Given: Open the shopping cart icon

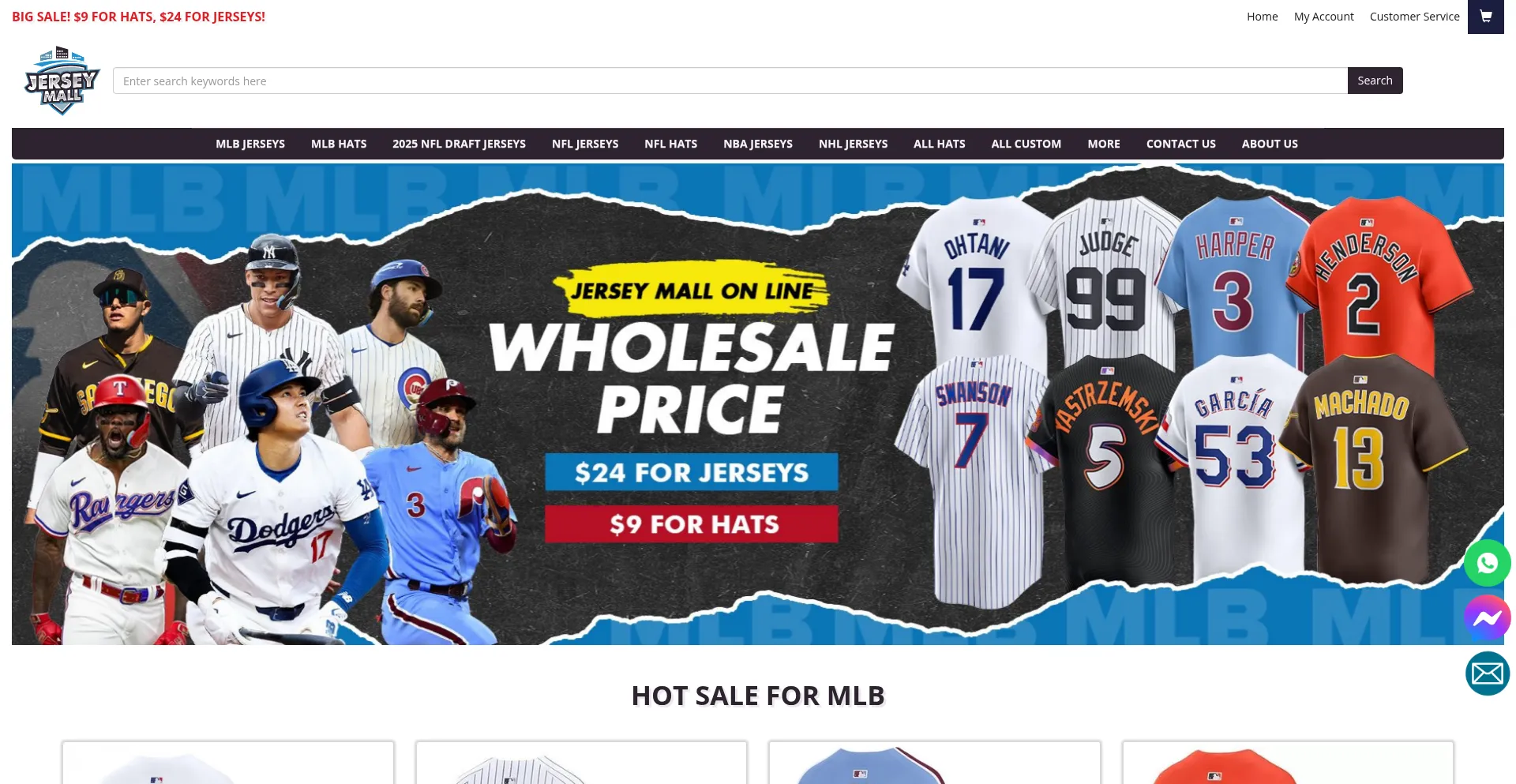Looking at the screenshot, I should click(x=1485, y=17).
